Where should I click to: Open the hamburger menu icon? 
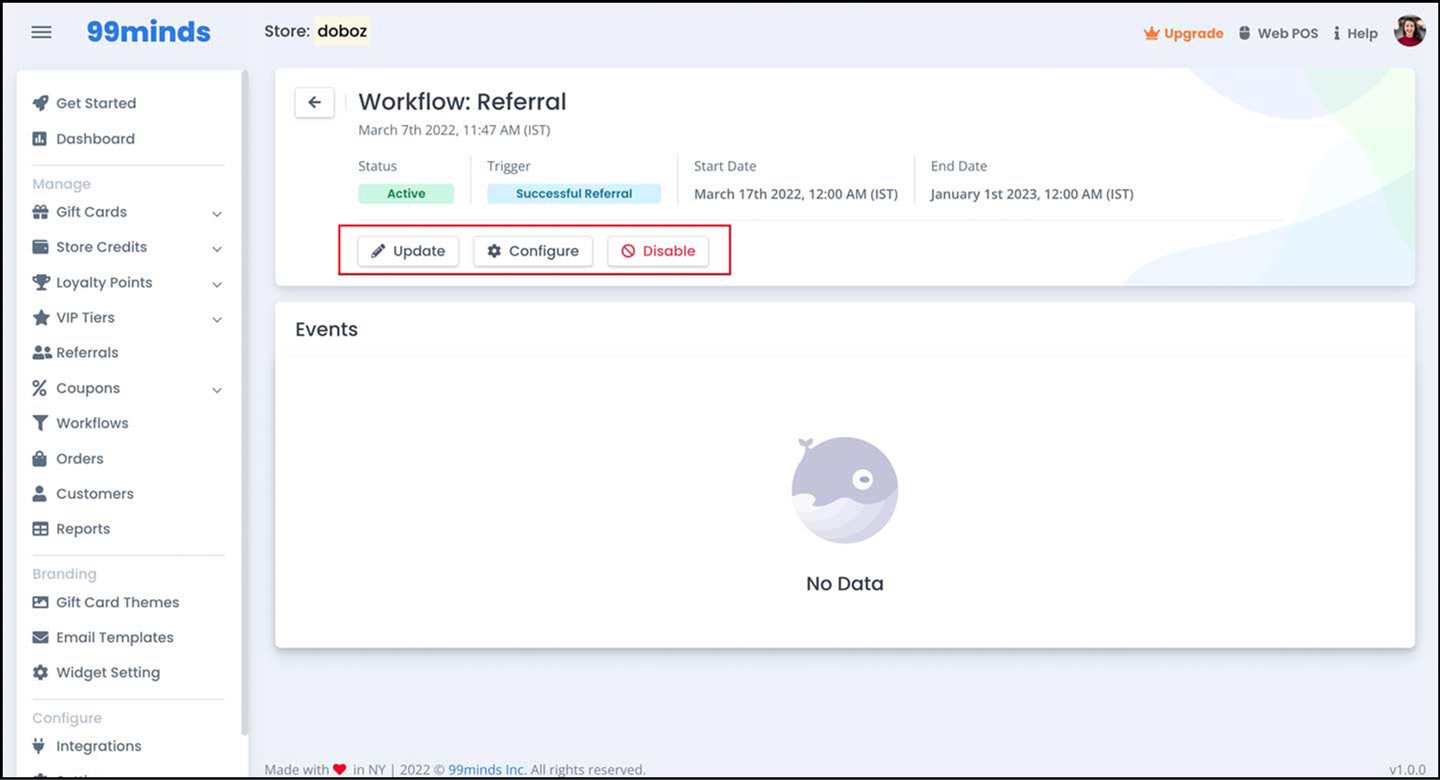pyautogui.click(x=41, y=32)
